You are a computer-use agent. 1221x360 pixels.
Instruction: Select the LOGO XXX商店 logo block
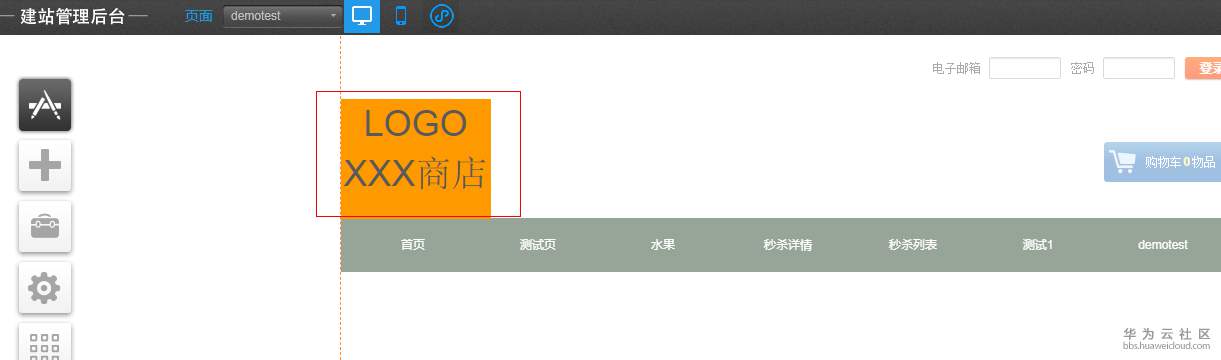416,157
